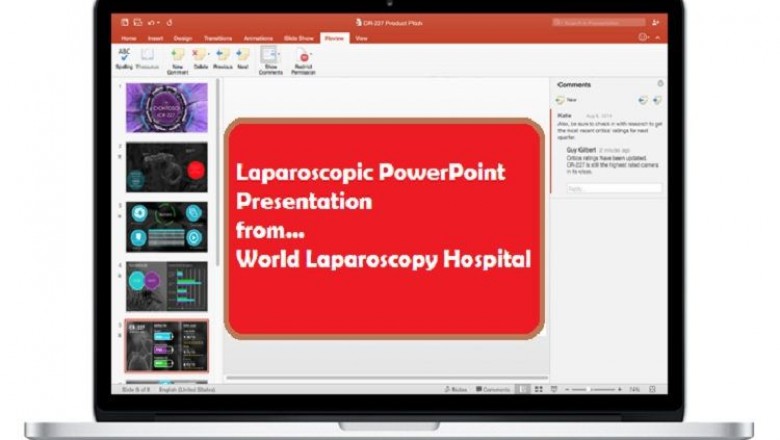
Task: Select Katie's comment text
Action: tap(609, 130)
